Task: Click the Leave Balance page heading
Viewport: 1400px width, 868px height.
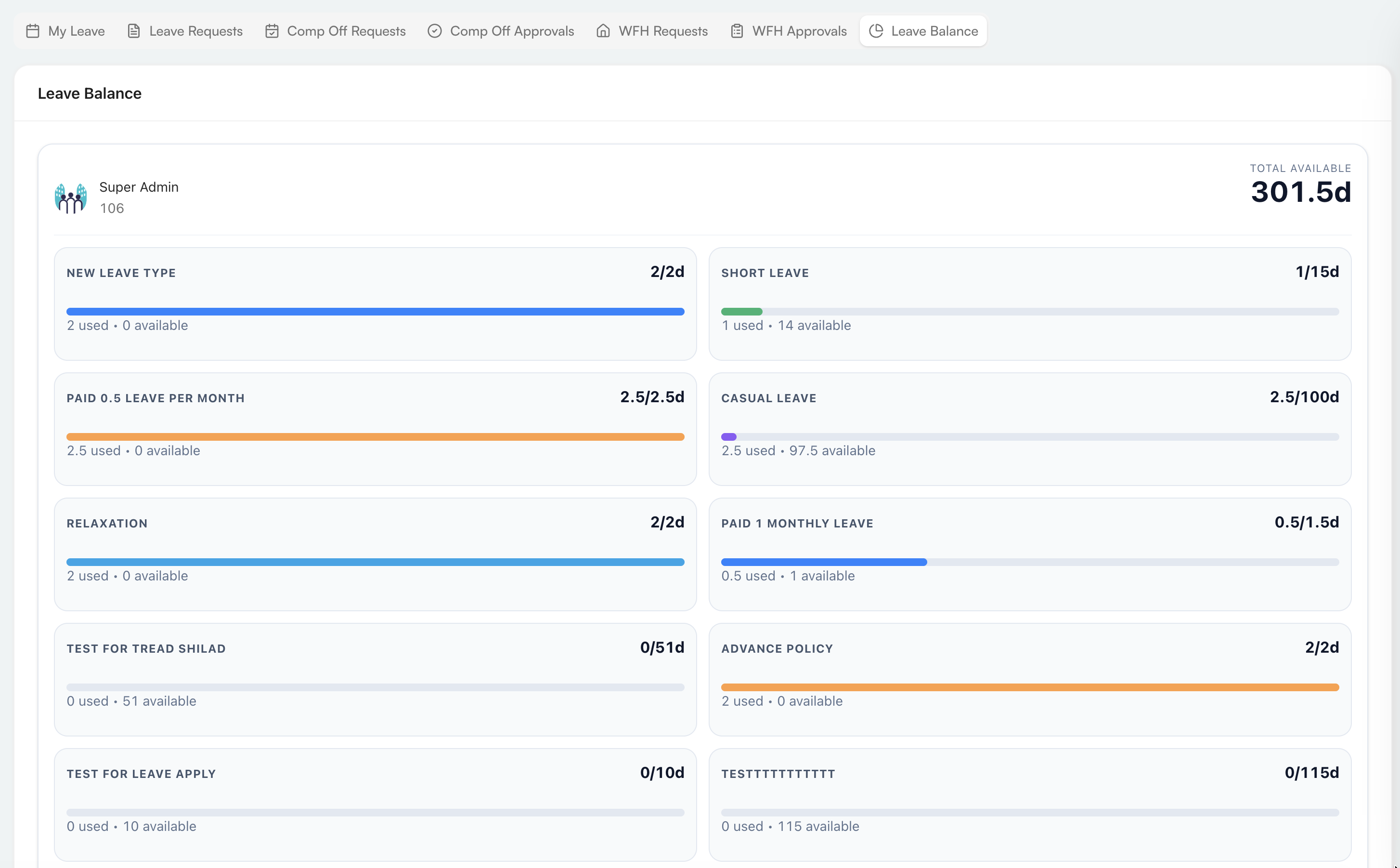Action: point(90,93)
